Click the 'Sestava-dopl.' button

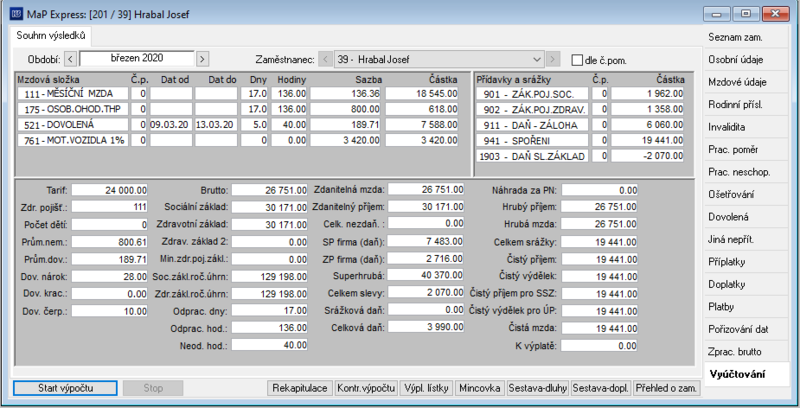pyautogui.click(x=601, y=388)
